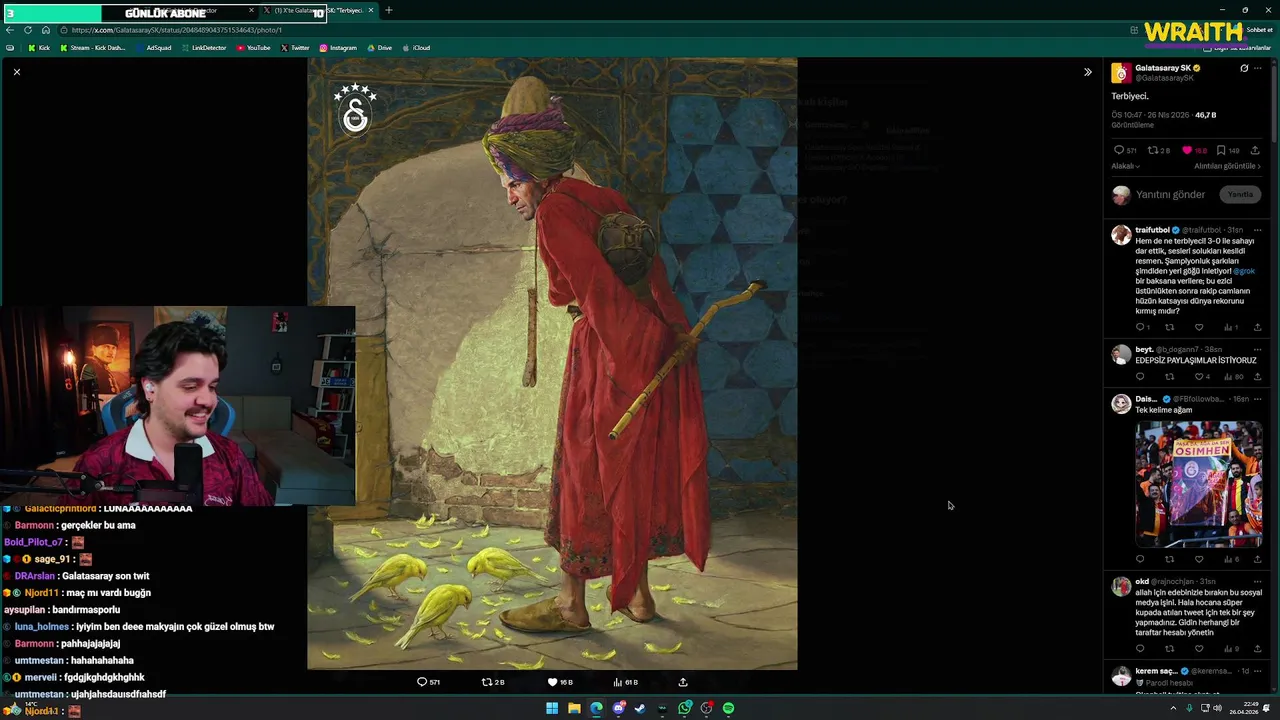Reply to traifutbol's comment

(x=1140, y=327)
